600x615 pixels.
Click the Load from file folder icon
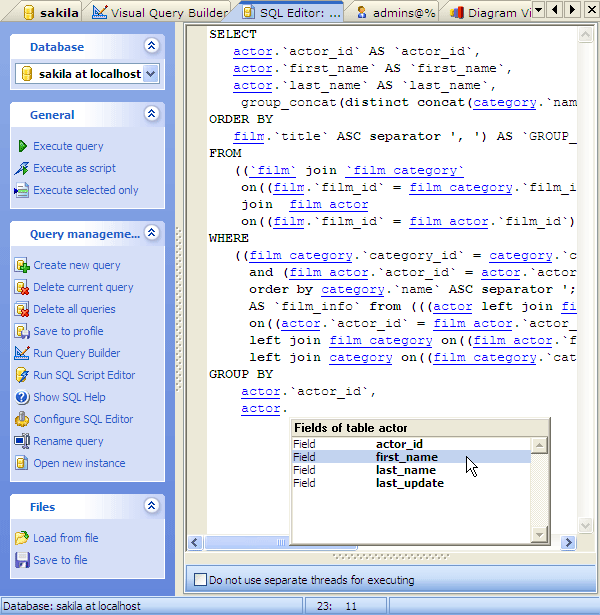(22, 538)
